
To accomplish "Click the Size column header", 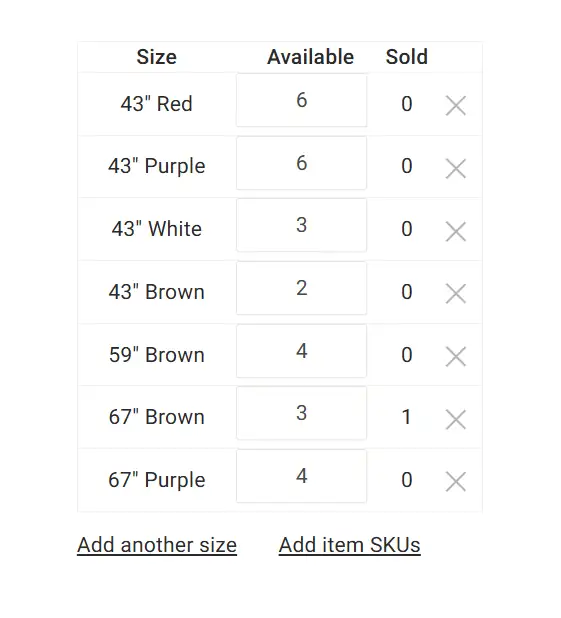I will click(x=157, y=57).
